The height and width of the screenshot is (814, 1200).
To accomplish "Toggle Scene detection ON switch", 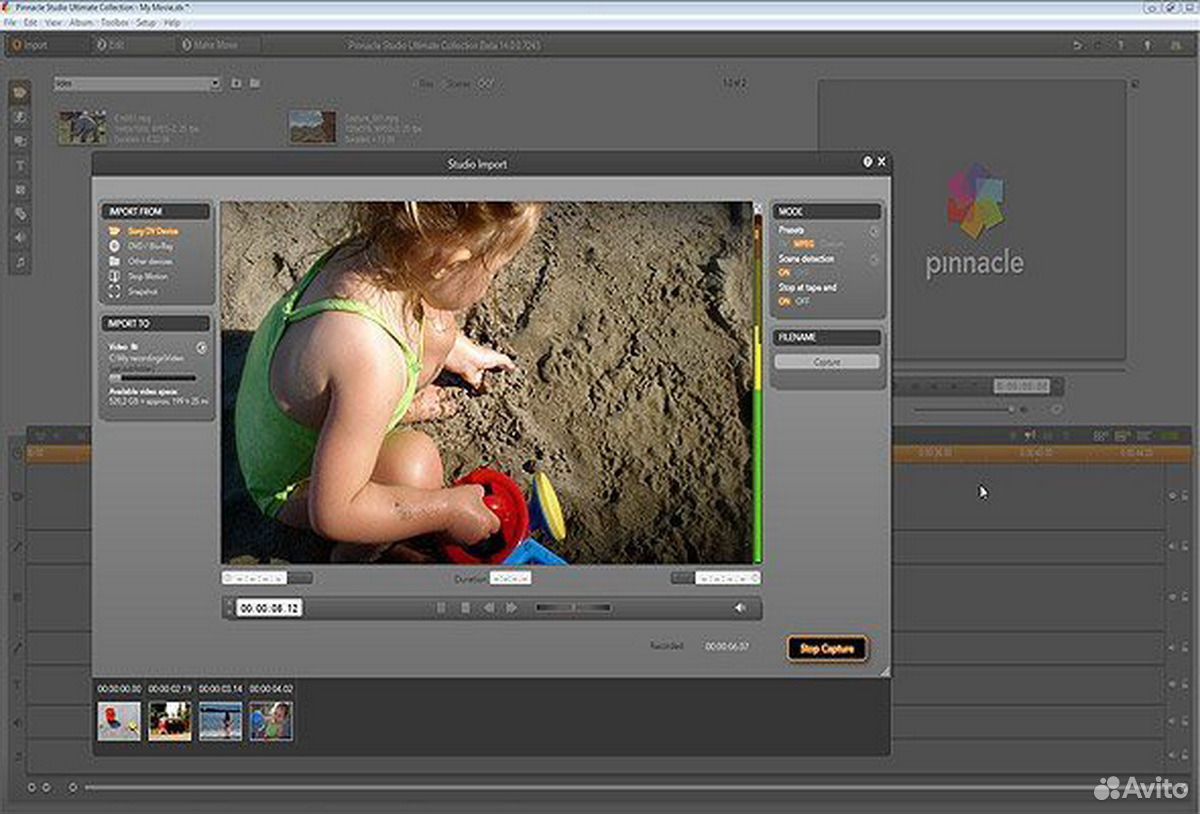I will [x=785, y=273].
